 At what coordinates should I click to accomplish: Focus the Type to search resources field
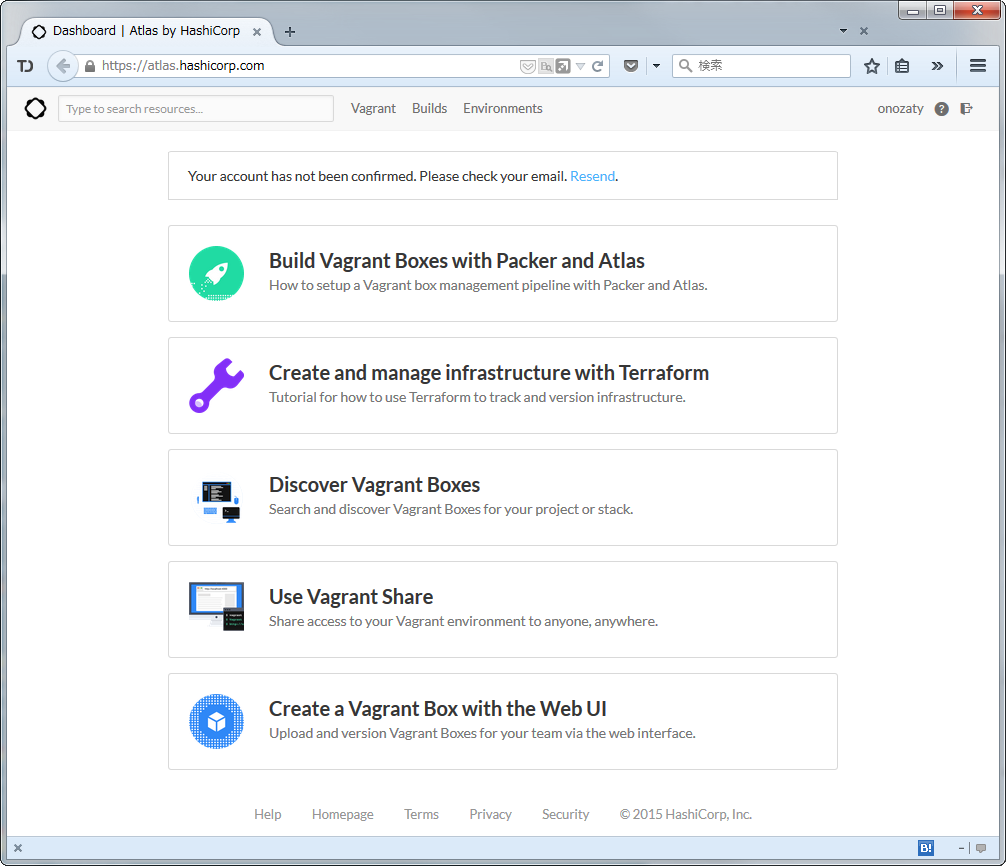coord(196,108)
